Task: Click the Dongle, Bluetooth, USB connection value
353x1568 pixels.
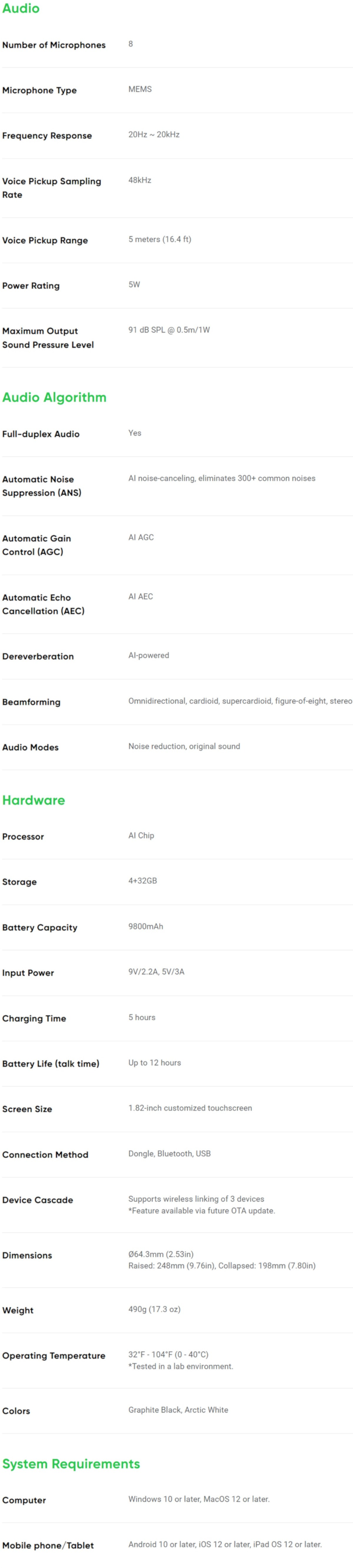Action: coord(169,1153)
